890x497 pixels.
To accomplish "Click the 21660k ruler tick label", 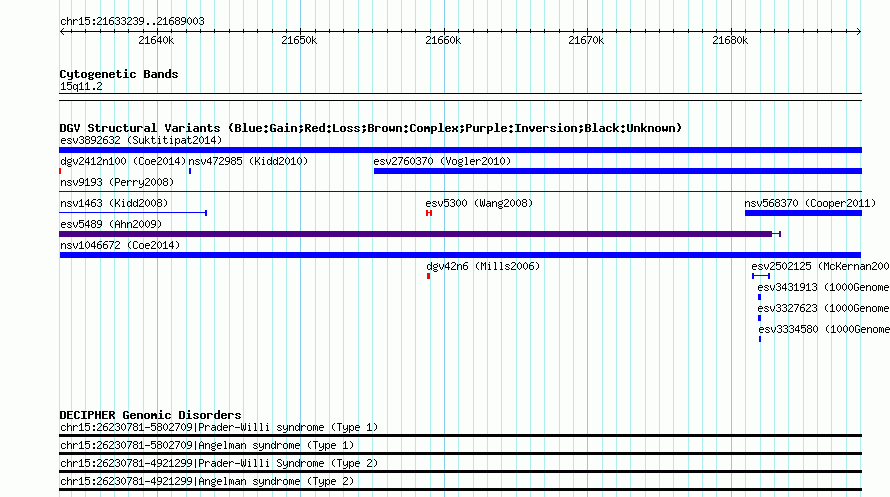I will (443, 40).
